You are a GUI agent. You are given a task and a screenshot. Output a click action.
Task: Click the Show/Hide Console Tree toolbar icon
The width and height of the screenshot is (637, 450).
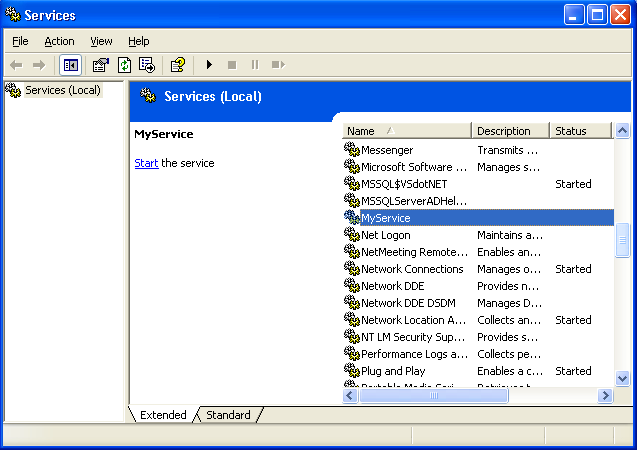(71, 65)
